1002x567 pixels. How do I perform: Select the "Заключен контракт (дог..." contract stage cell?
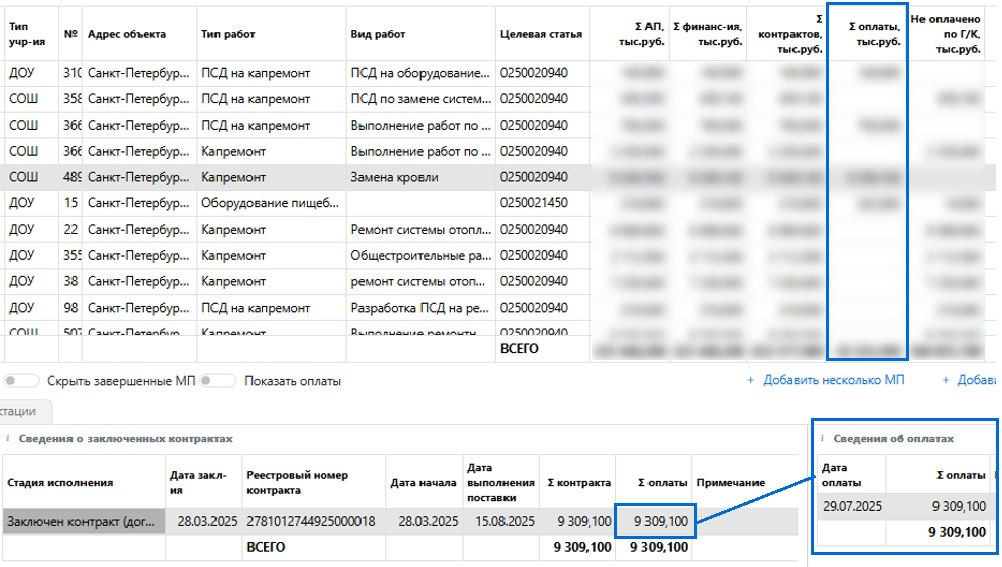tap(82, 521)
